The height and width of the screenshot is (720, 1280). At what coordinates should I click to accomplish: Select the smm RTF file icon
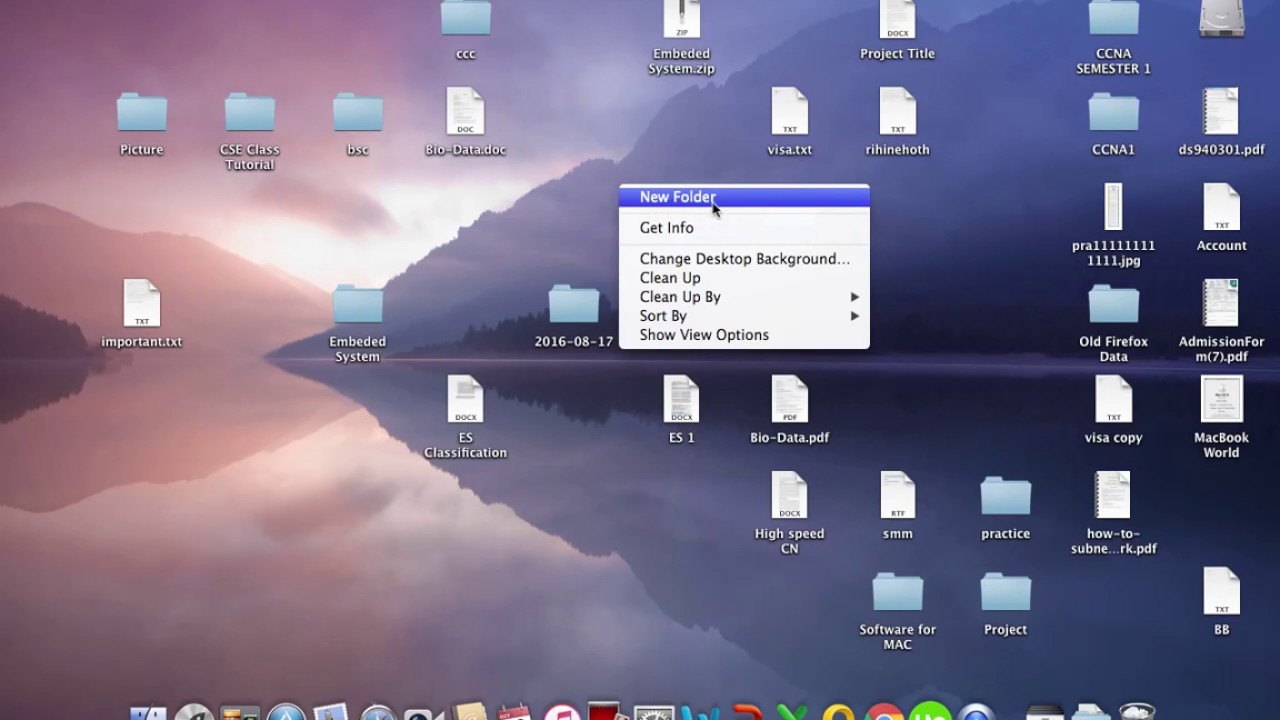click(898, 495)
